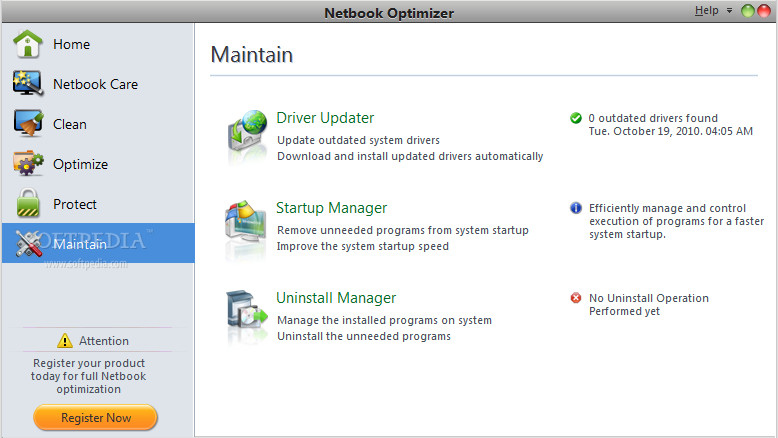Click the red X status icon

pos(576,298)
